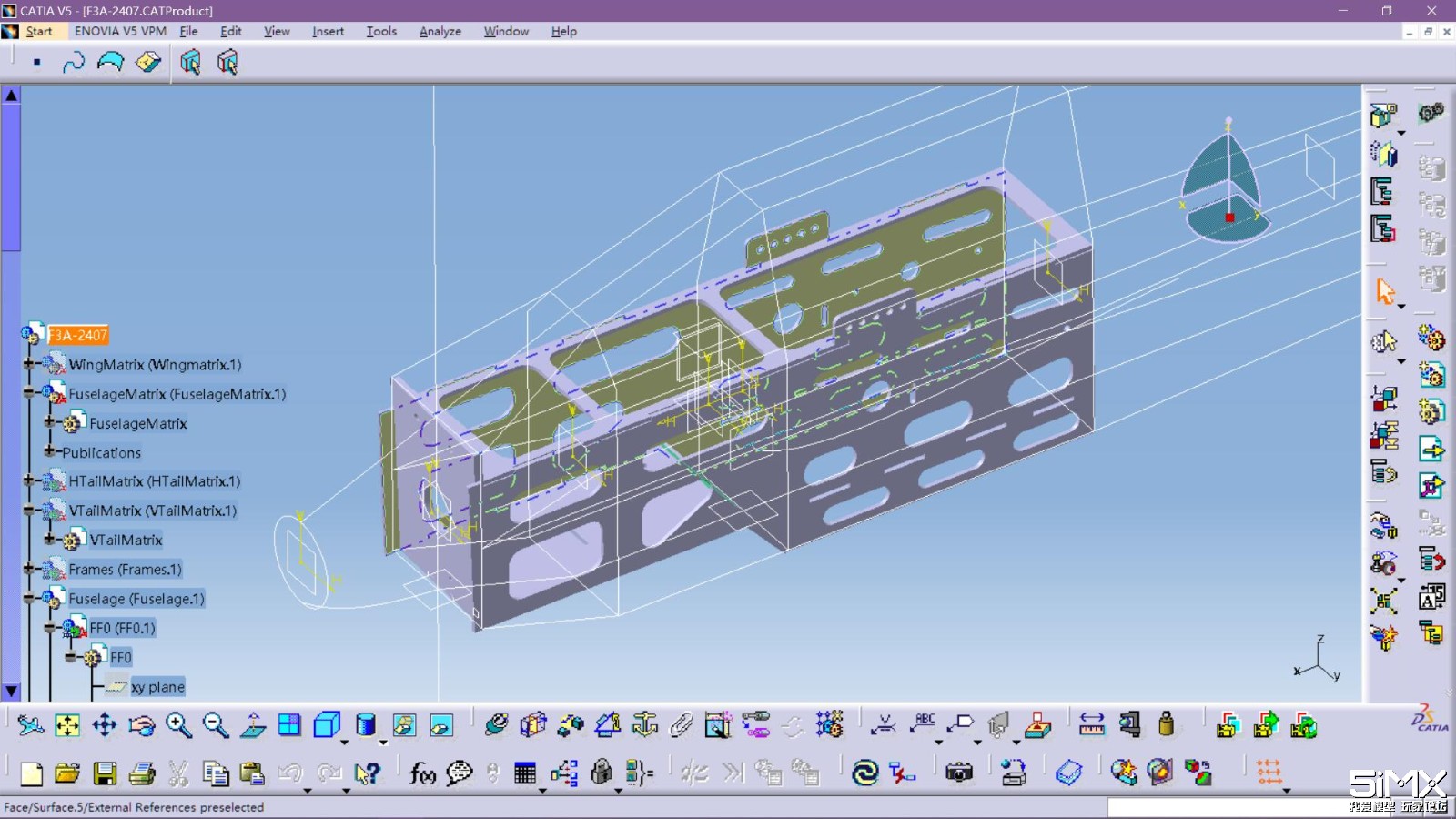Click the Zoom Out magnifier icon
Screen dimensions: 1456x819
(216, 725)
